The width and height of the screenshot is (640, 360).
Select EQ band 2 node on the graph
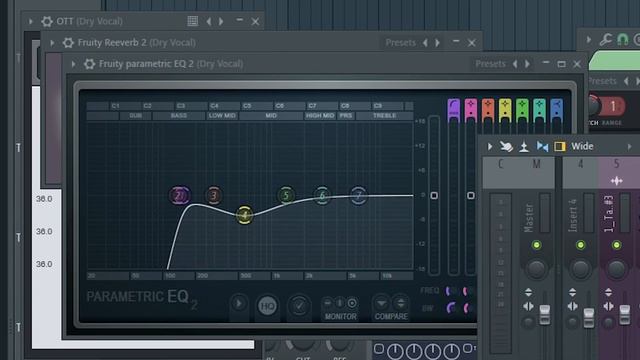(x=179, y=196)
